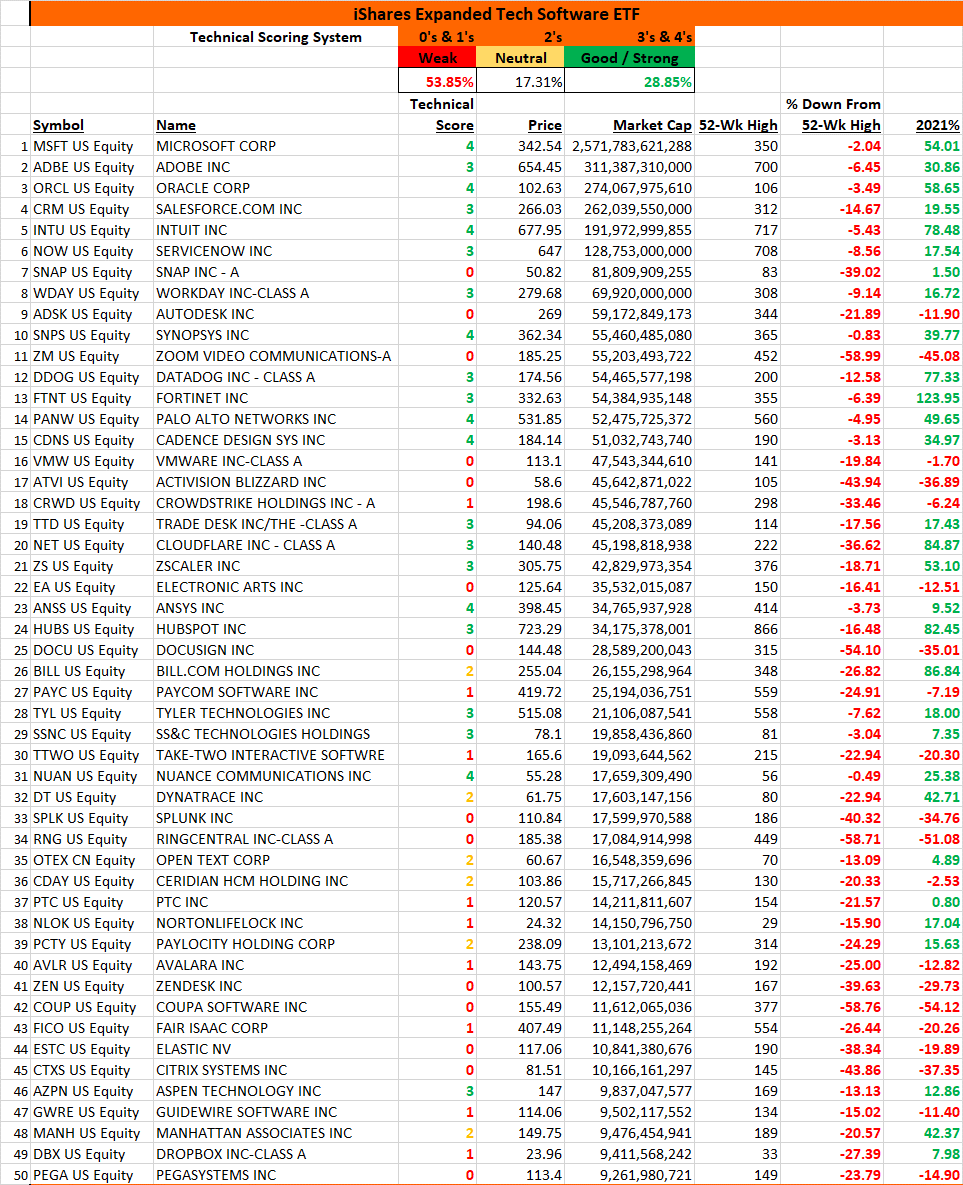Select the Technical Scoring System label
This screenshot has width=963, height=1185.
click(275, 37)
